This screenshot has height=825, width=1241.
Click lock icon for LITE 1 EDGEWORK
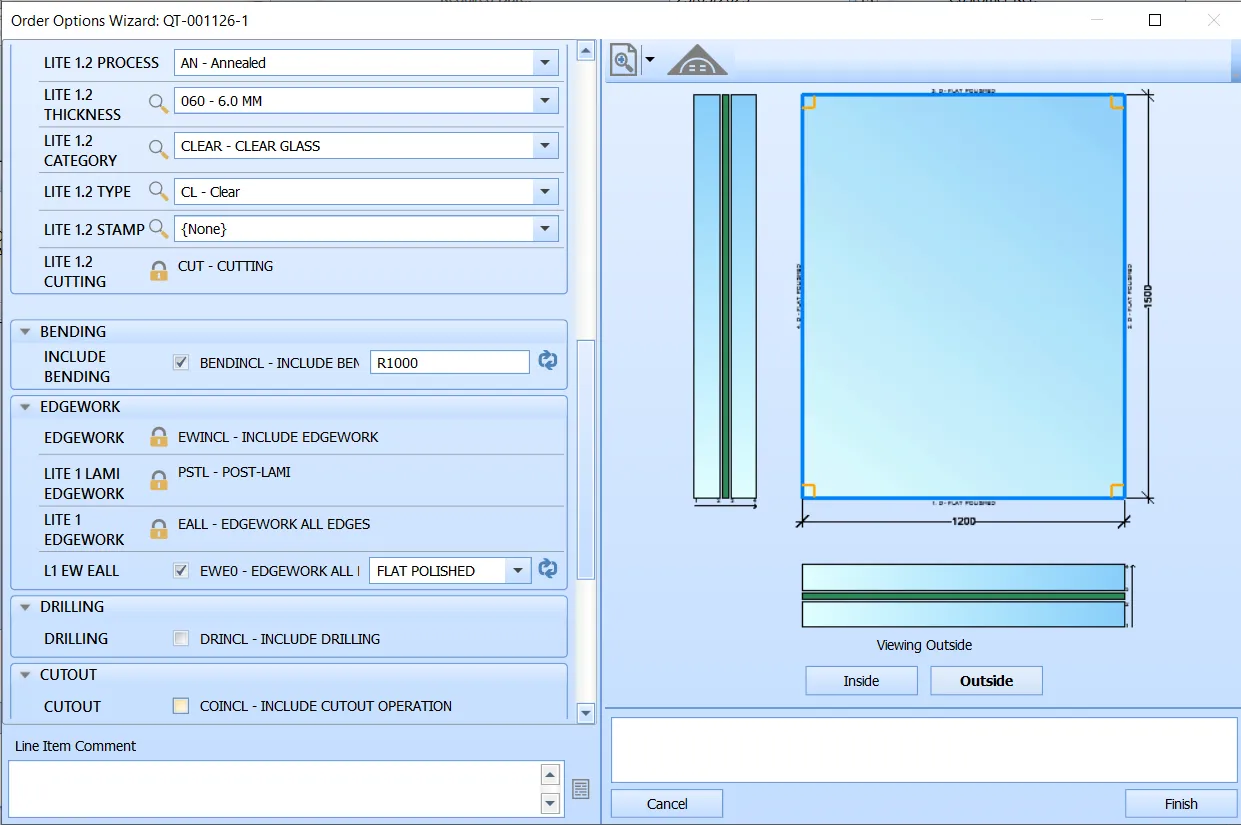158,528
